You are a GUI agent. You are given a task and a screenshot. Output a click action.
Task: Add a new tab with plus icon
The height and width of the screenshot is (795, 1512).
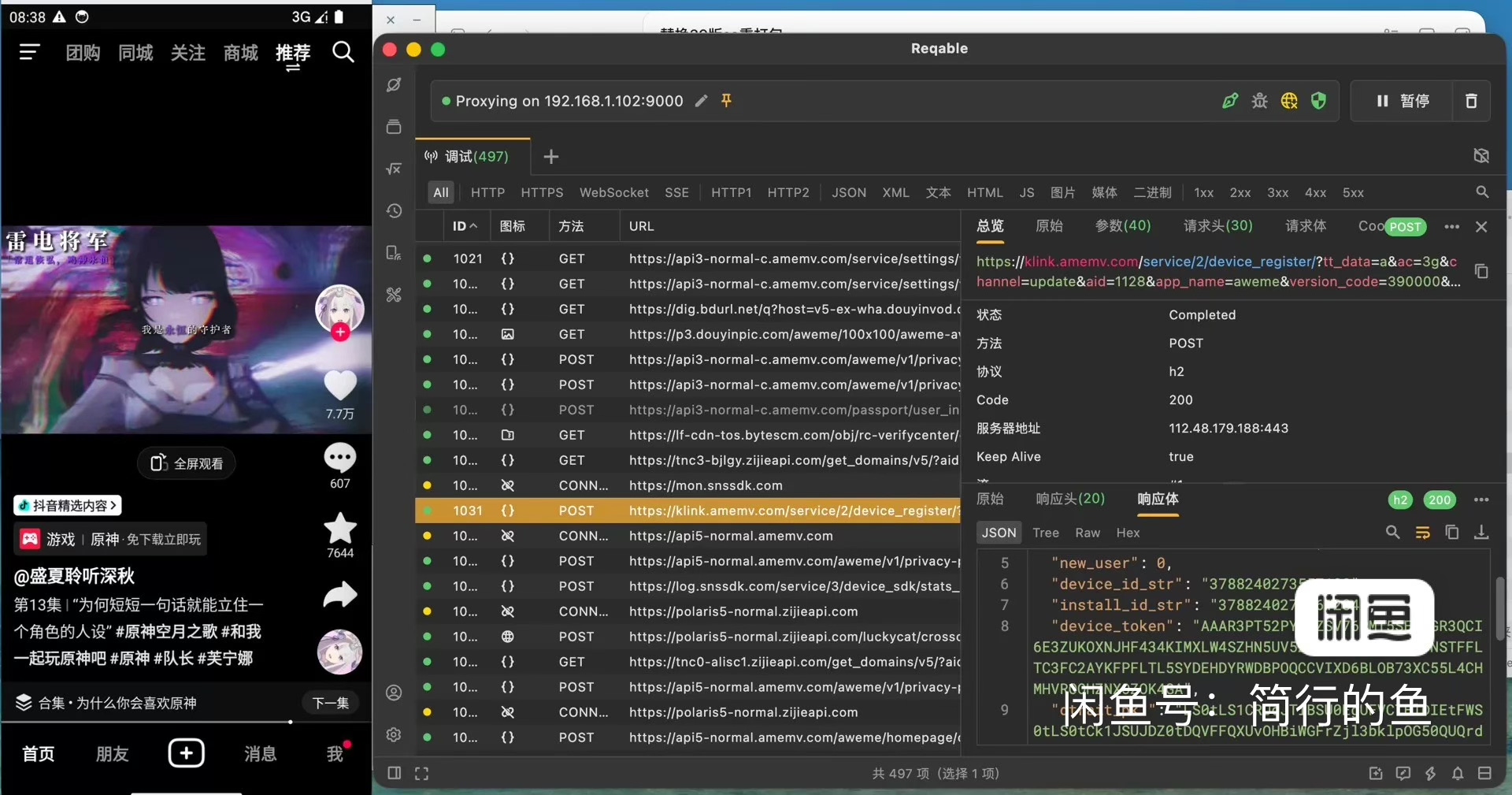[551, 157]
